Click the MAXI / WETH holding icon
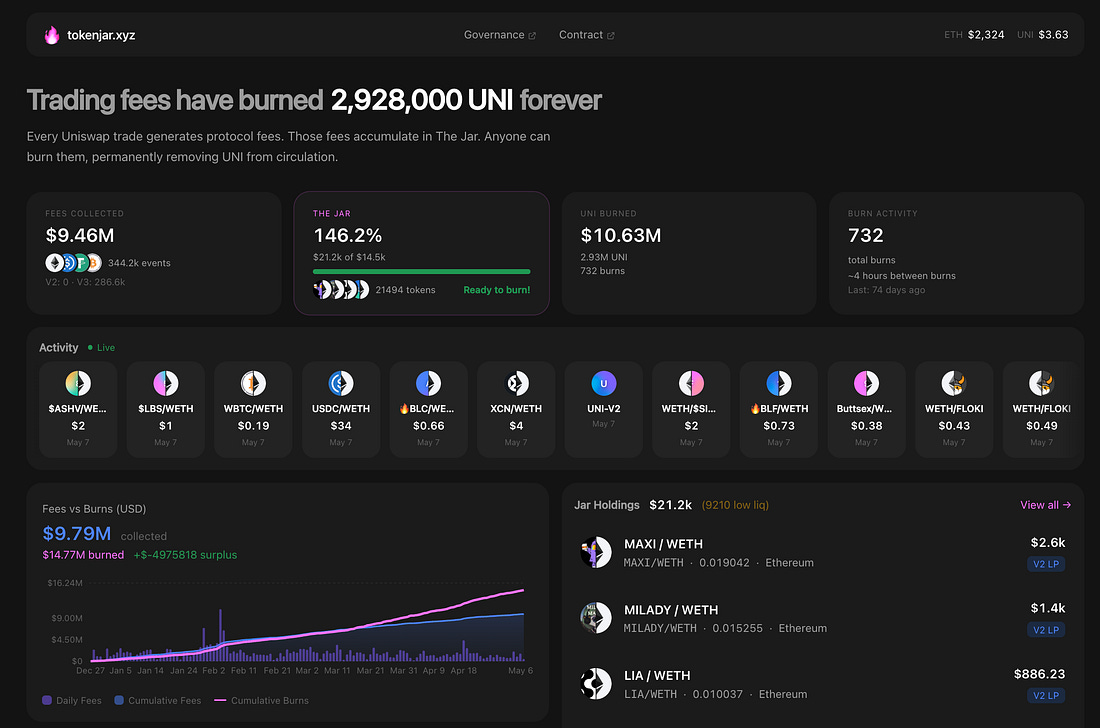The height and width of the screenshot is (728, 1100). click(596, 552)
